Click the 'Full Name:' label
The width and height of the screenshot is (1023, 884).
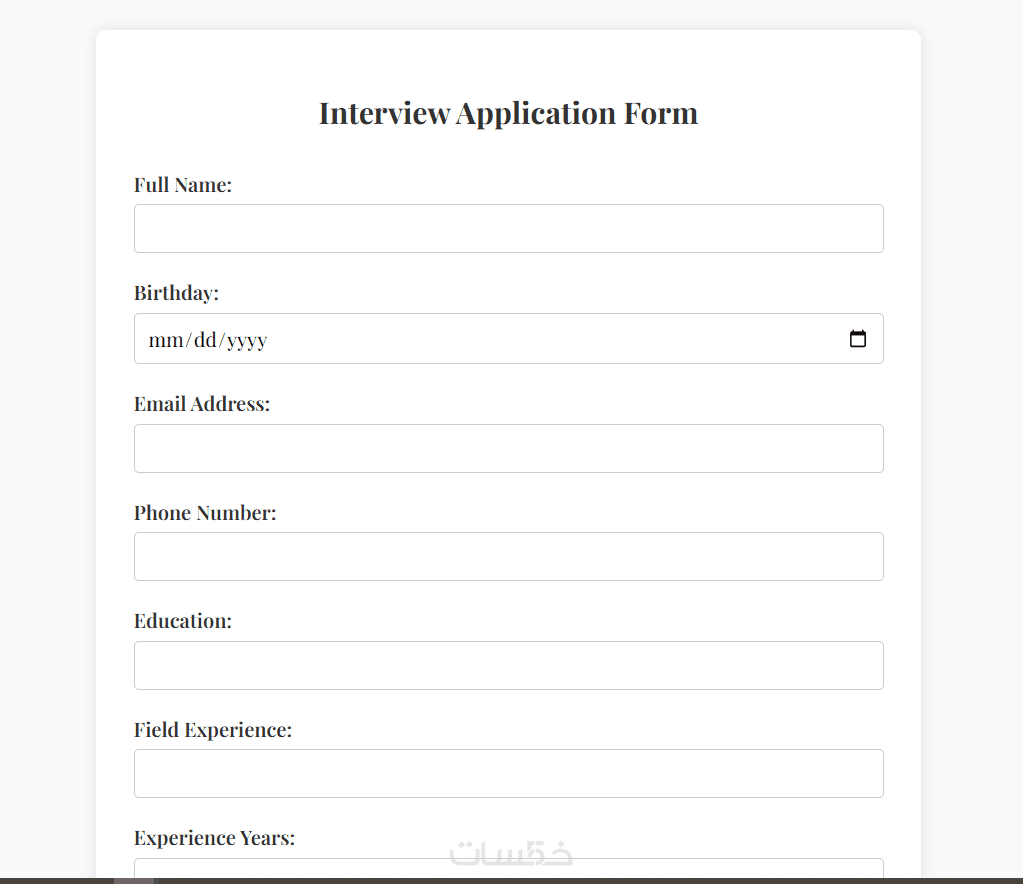183,185
